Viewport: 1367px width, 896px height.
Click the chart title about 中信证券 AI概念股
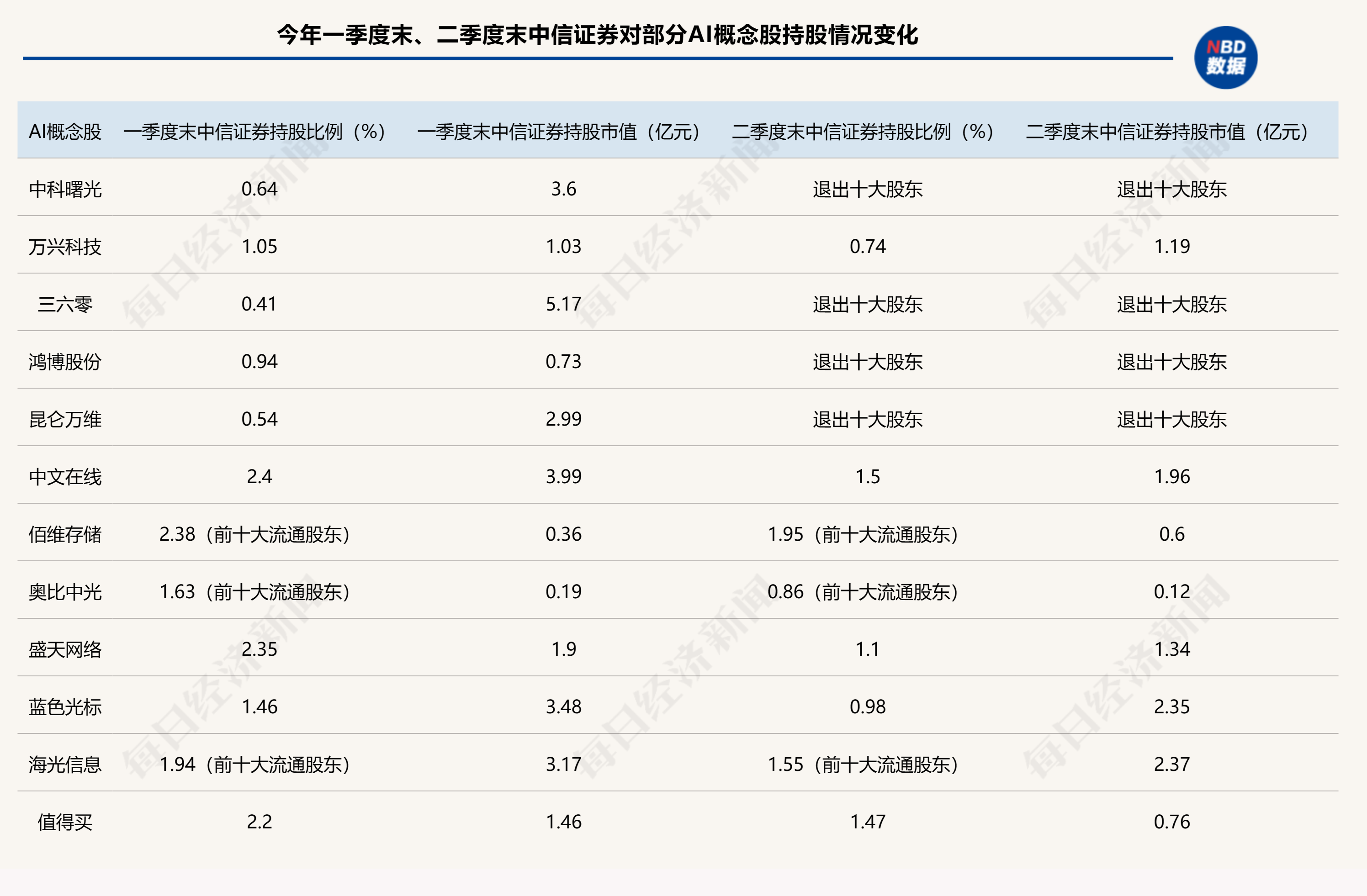tap(597, 35)
